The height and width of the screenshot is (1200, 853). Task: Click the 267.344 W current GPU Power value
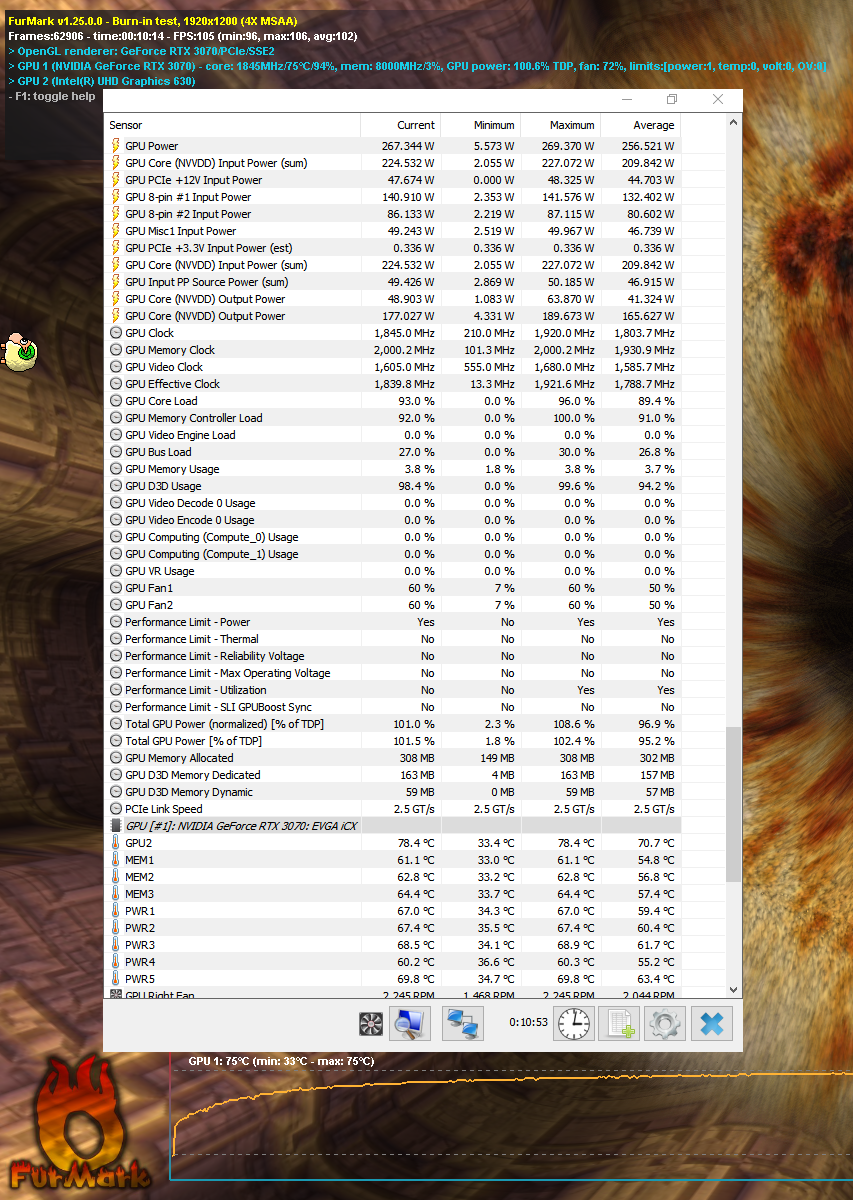(x=408, y=146)
